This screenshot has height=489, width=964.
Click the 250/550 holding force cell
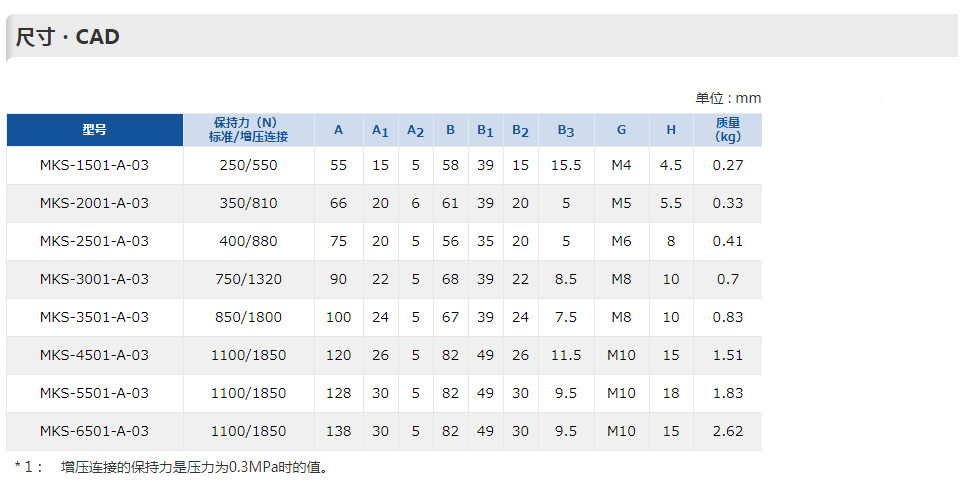point(248,165)
